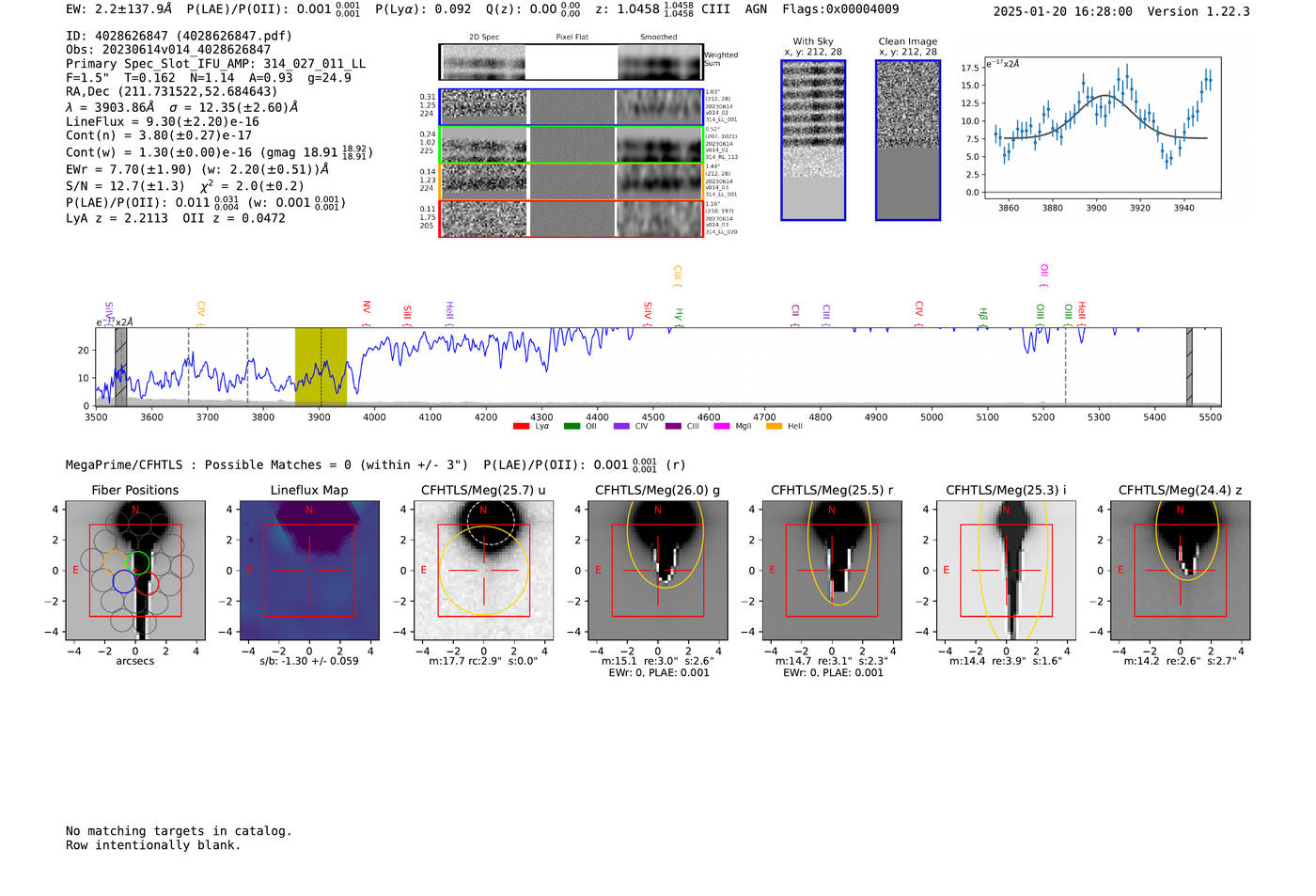The height and width of the screenshot is (896, 1316).
Task: Click the red SiII line marker
Action: (407, 314)
